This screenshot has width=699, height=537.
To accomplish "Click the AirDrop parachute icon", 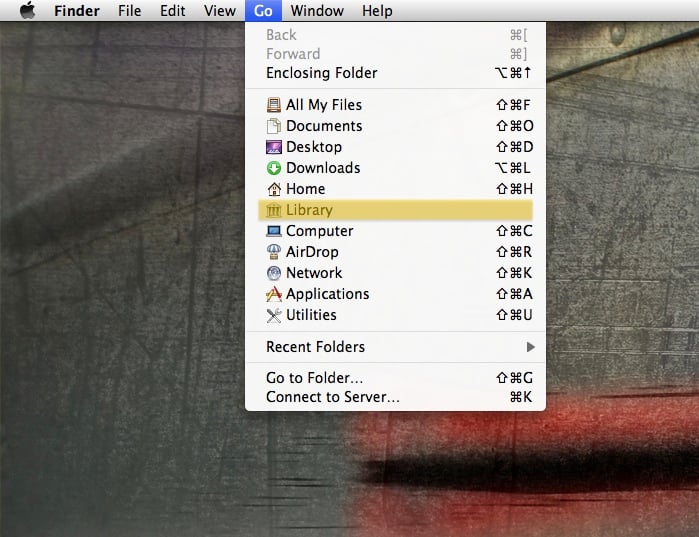I will 273,252.
